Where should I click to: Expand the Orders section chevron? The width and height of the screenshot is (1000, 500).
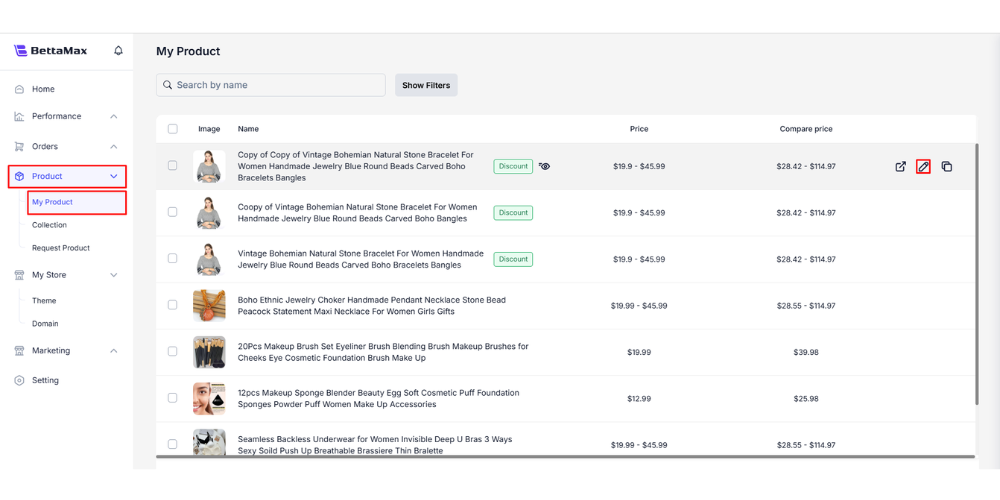114,146
